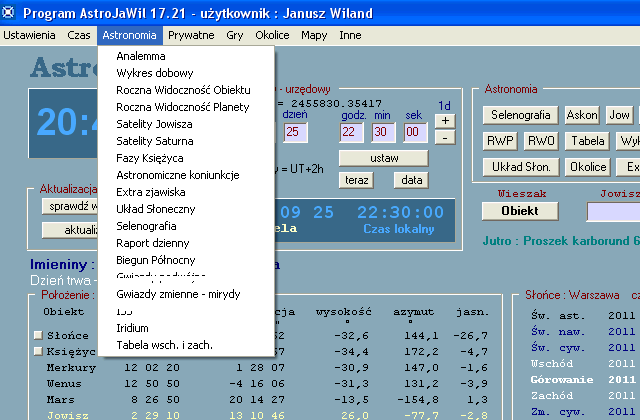This screenshot has height=420, width=640.
Task: Click the RWO button
Action: coord(541,141)
